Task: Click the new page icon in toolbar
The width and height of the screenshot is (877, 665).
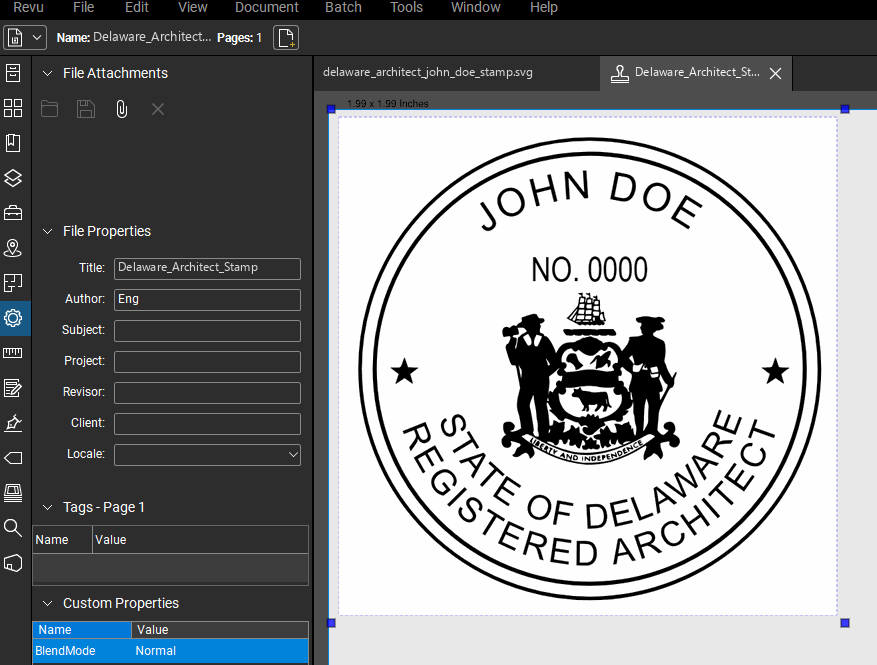Action: pos(286,38)
